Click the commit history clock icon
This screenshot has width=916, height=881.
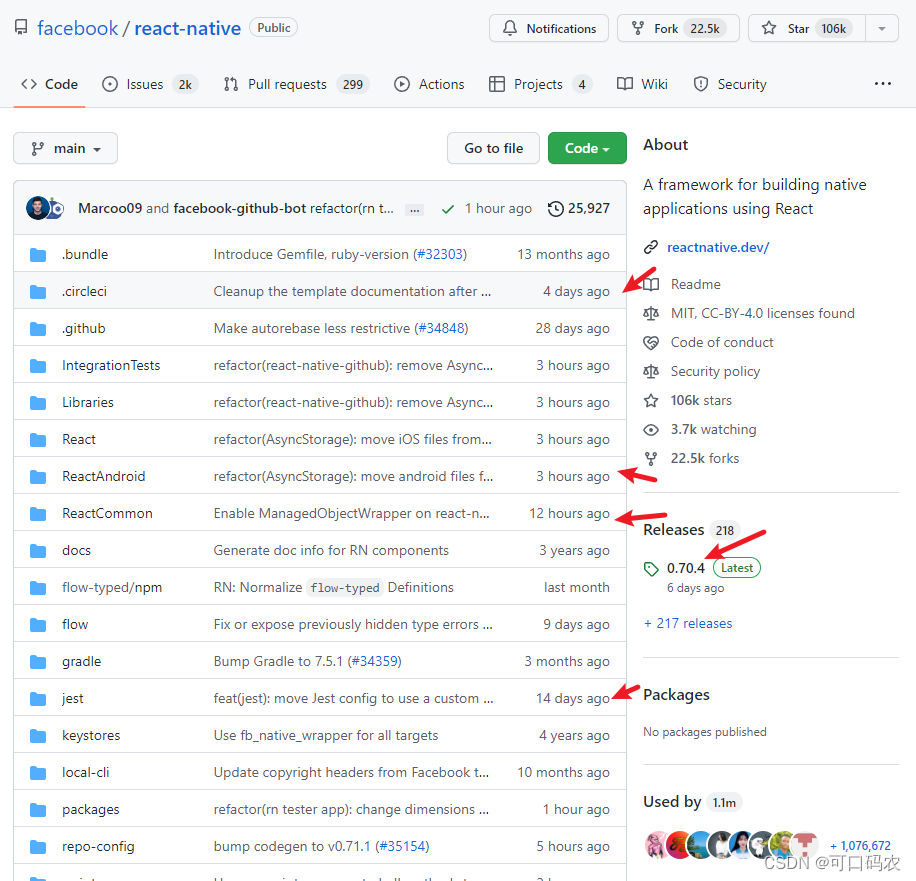556,209
